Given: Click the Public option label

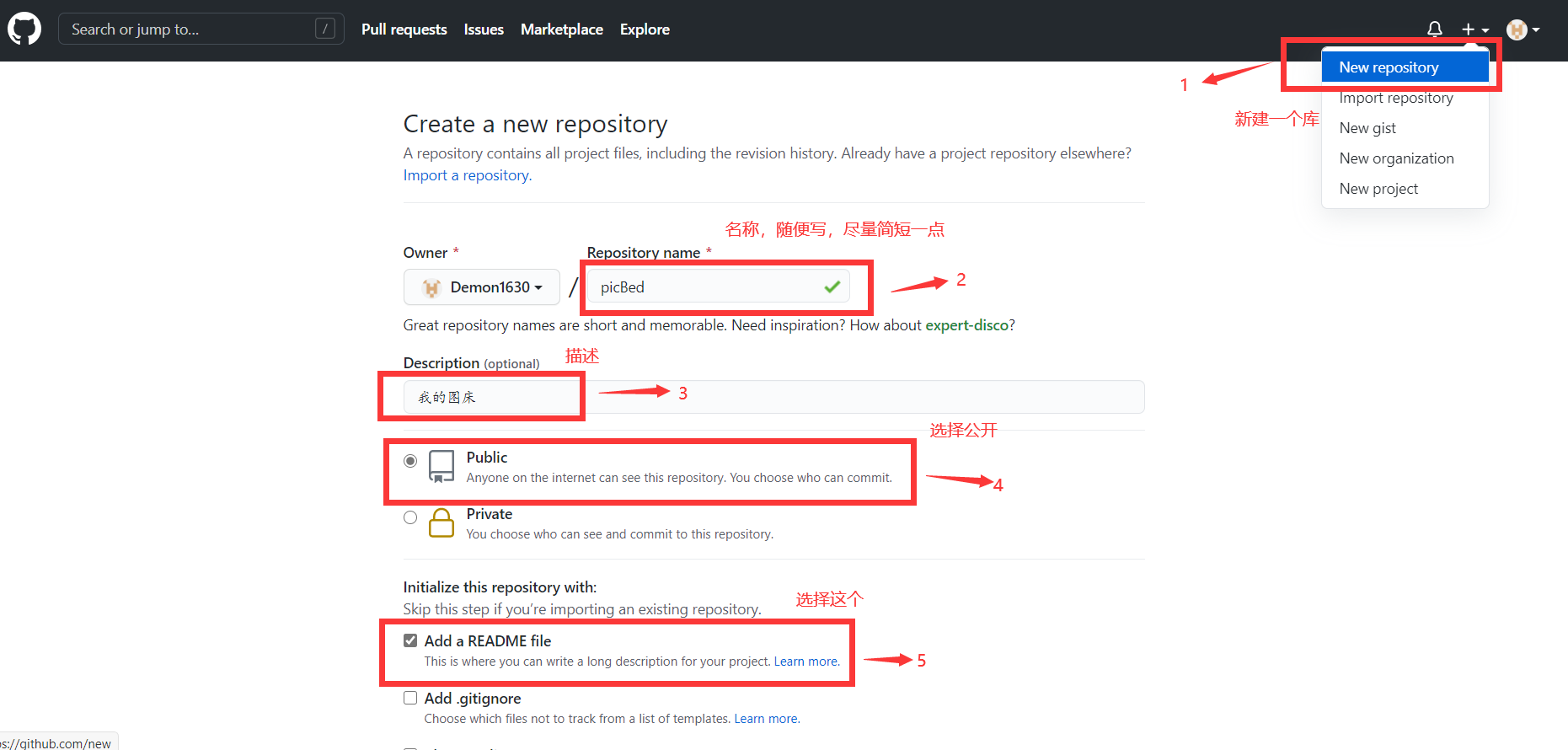Looking at the screenshot, I should coord(487,458).
